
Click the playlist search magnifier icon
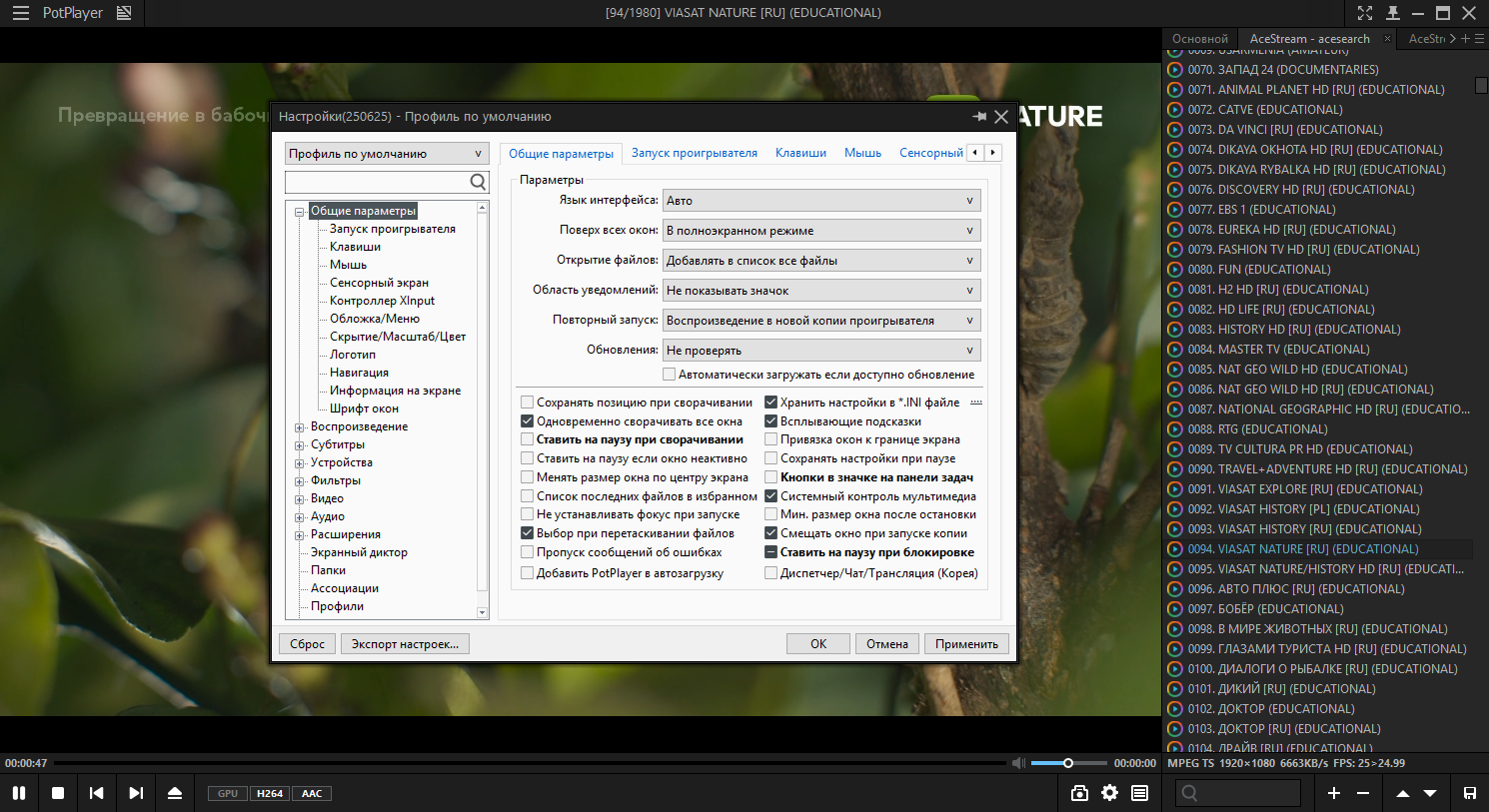click(x=1189, y=793)
